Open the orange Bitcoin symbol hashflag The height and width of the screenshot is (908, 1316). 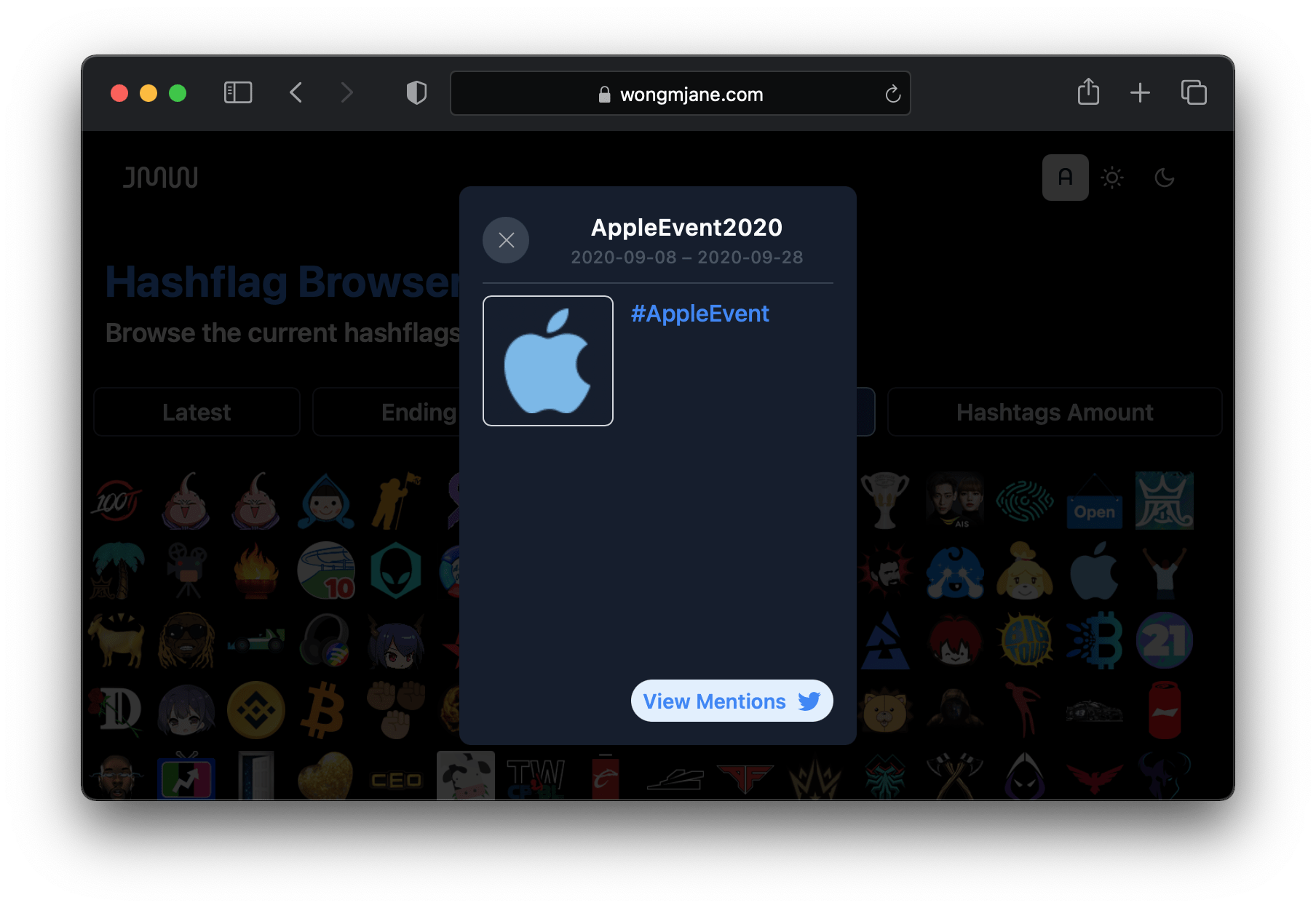coord(323,710)
